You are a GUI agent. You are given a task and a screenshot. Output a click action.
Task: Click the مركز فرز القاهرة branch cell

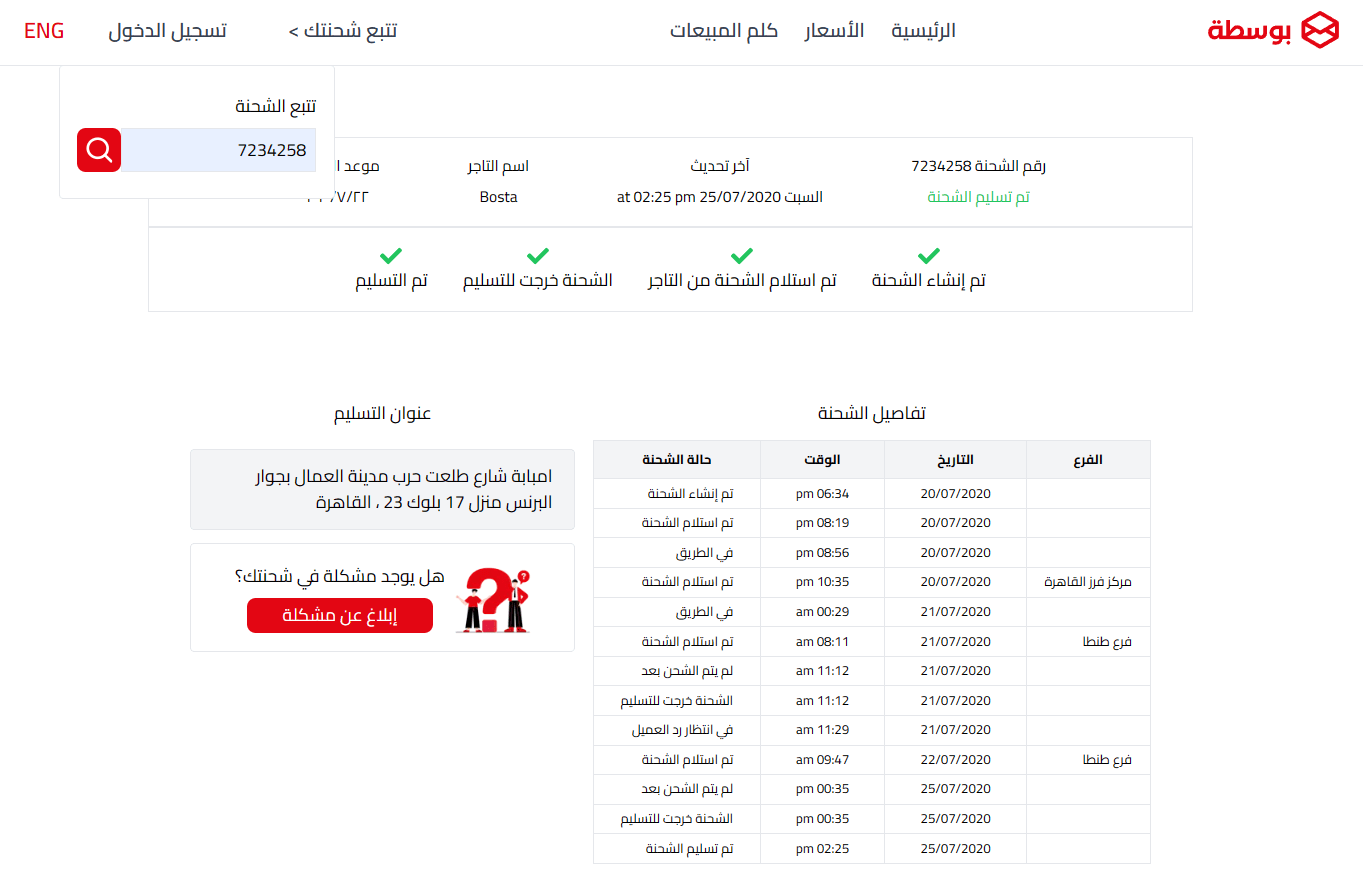click(x=1088, y=582)
